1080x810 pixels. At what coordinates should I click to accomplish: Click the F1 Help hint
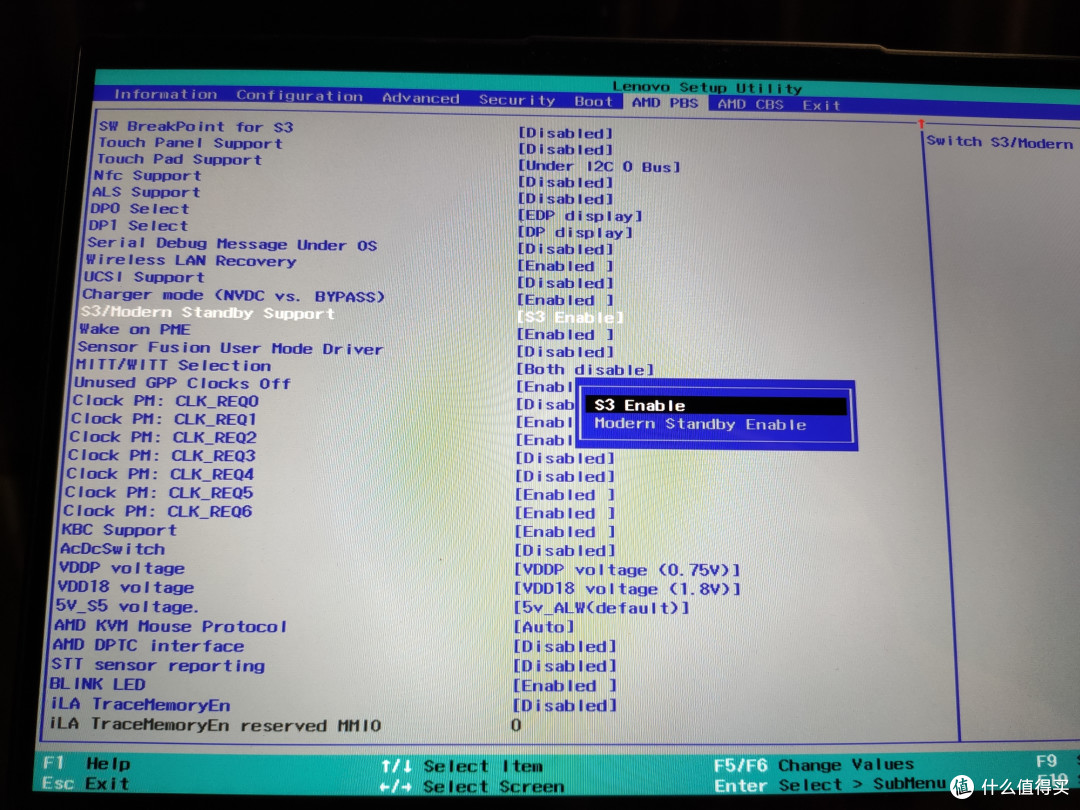[87, 763]
